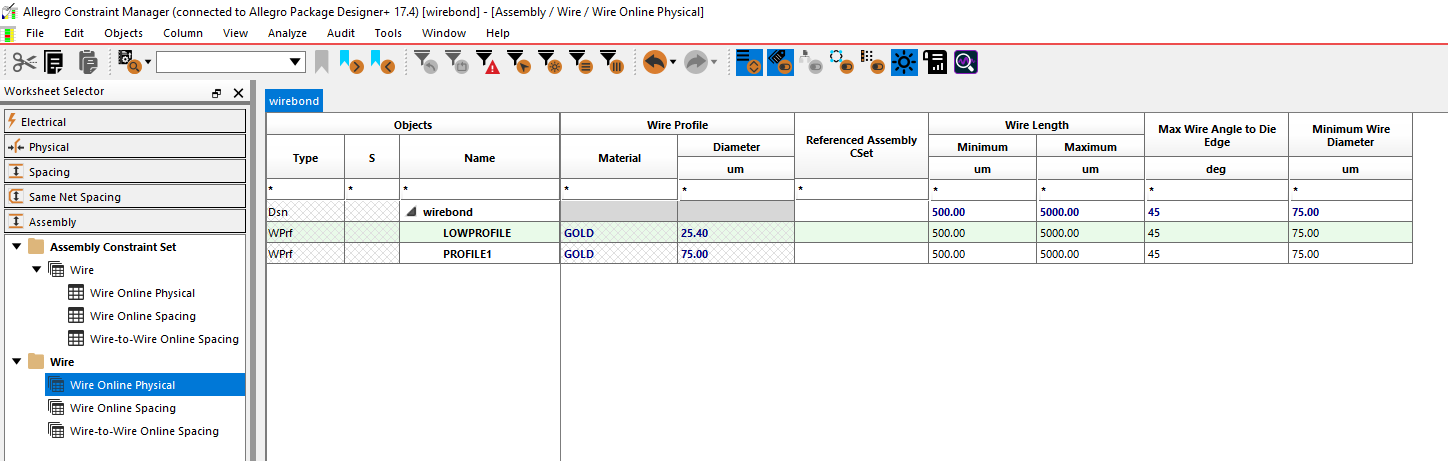Close the Worksheet Selector panel
This screenshot has height=461, width=1448.
click(x=238, y=92)
